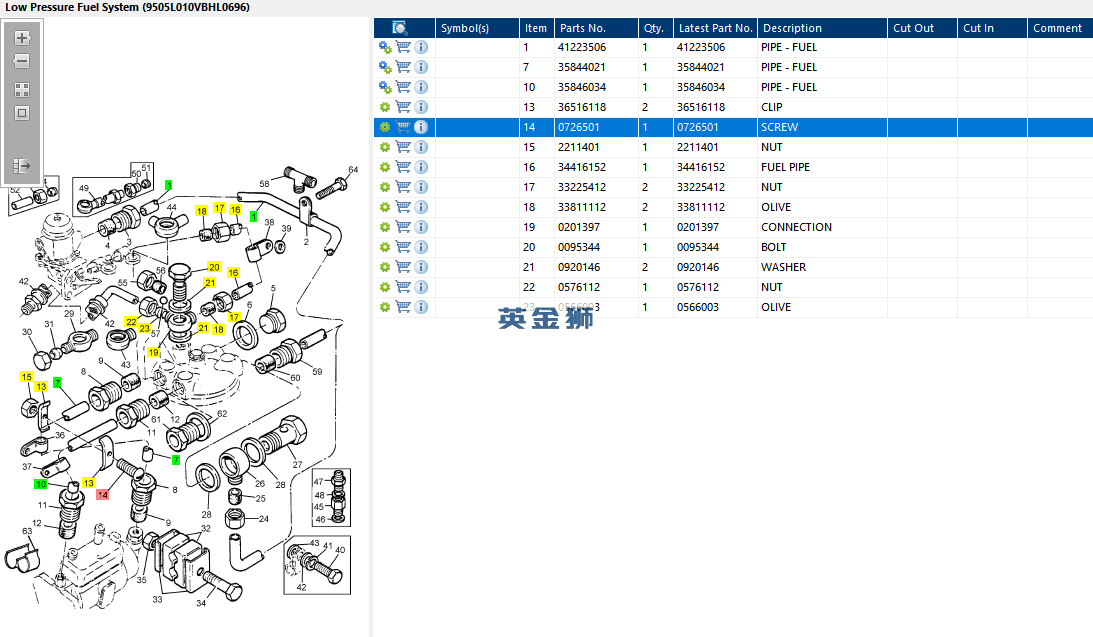Add NUT 2211401 to cart
This screenshot has width=1093, height=637.
point(403,147)
